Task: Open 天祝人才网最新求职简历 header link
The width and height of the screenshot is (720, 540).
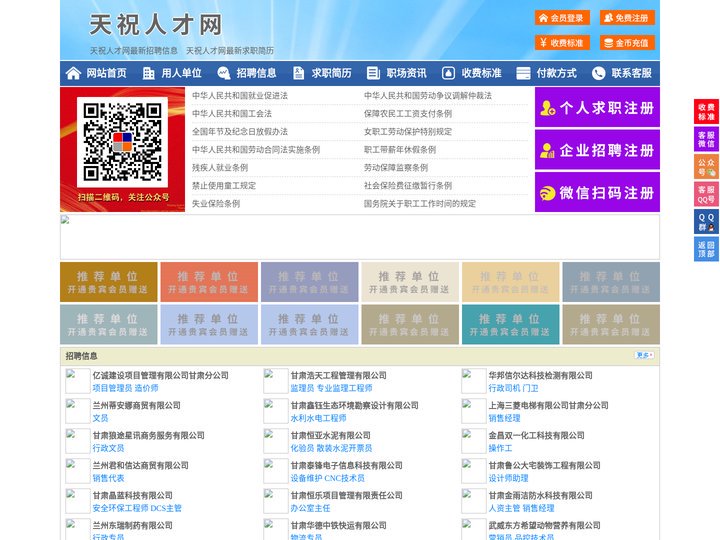Action: tap(230, 51)
